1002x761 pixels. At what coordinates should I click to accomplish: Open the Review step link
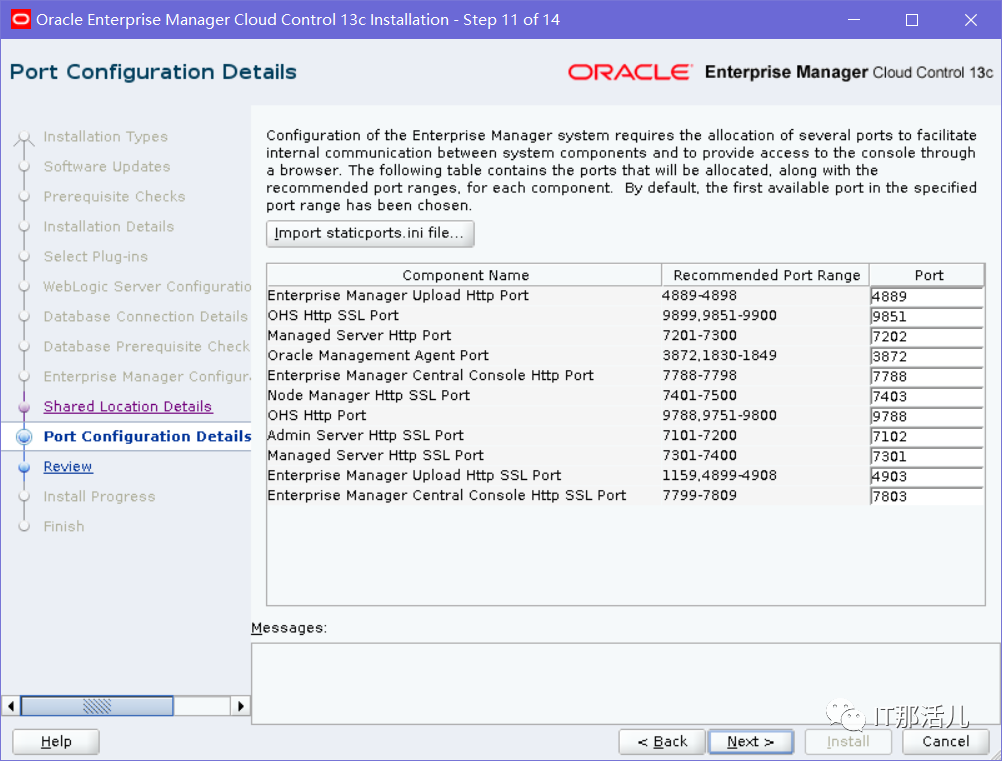[x=68, y=467]
